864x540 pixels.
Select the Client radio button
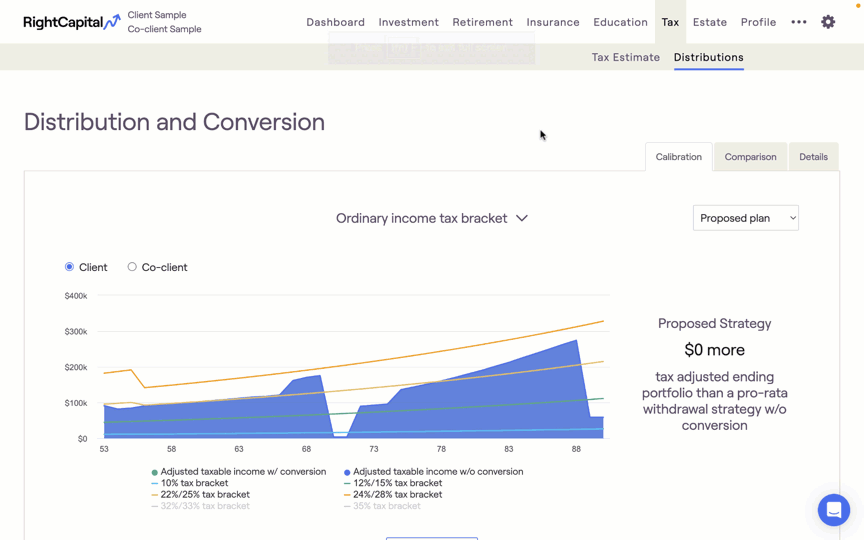pyautogui.click(x=69, y=267)
